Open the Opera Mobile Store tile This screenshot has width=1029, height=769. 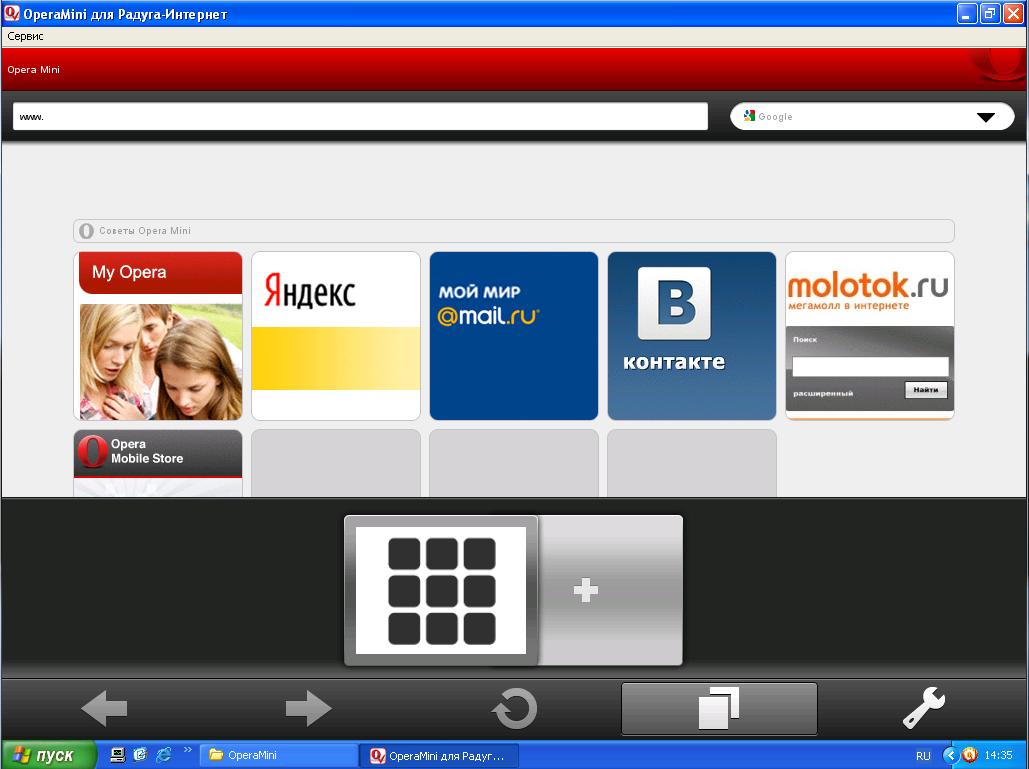click(158, 463)
